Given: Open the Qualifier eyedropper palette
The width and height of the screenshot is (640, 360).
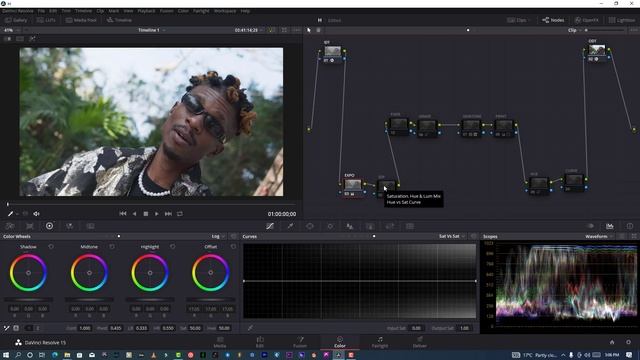Looking at the screenshot, I should [x=290, y=226].
